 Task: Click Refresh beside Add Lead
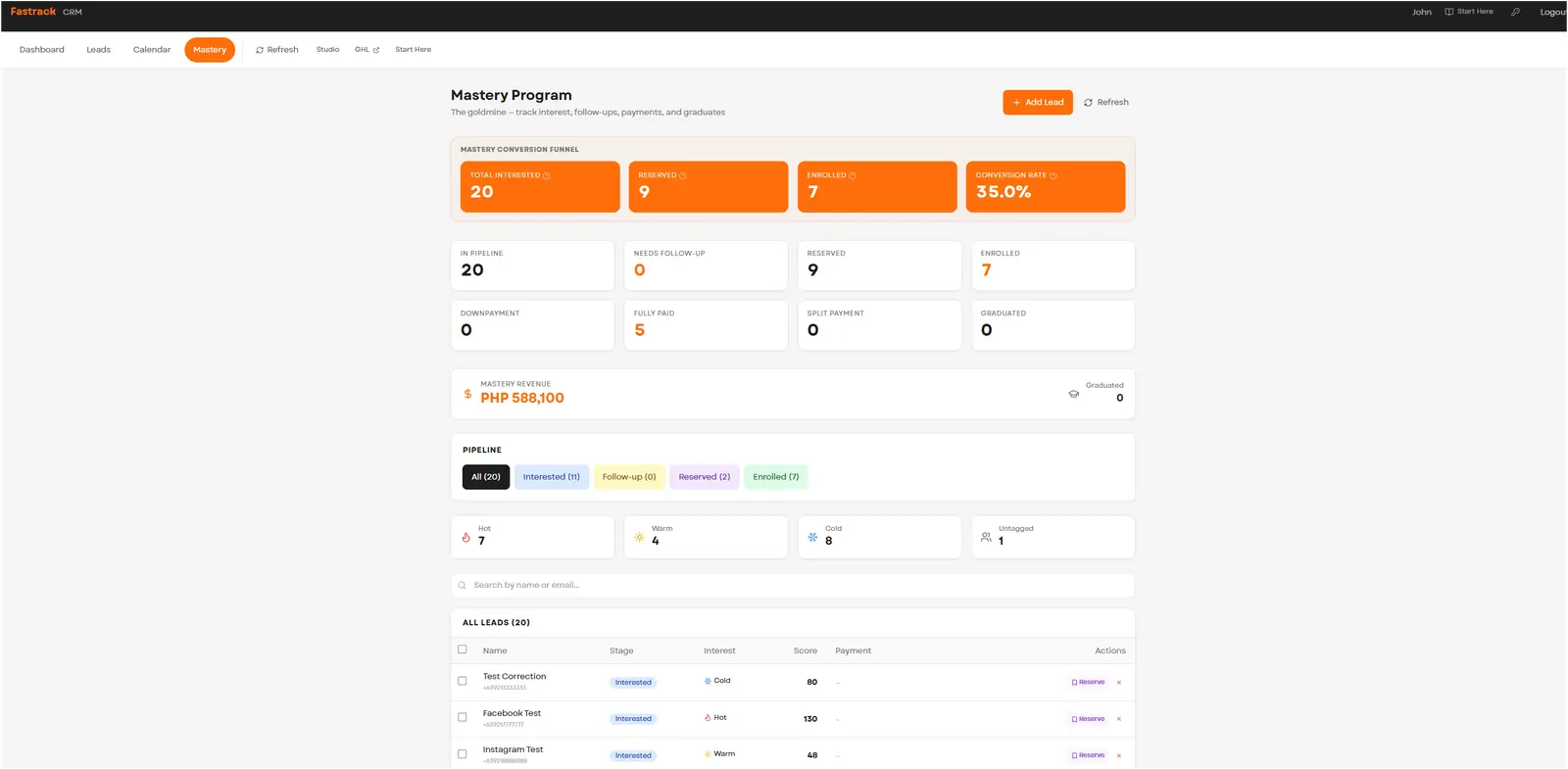[x=1106, y=102]
